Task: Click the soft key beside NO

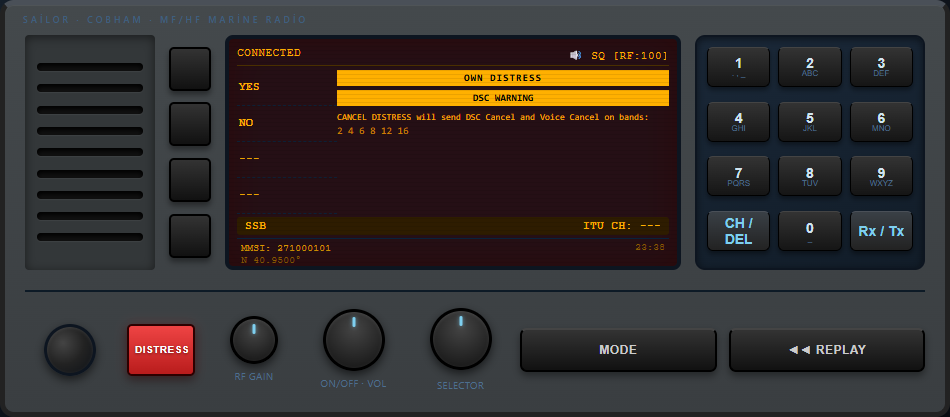Action: 190,124
